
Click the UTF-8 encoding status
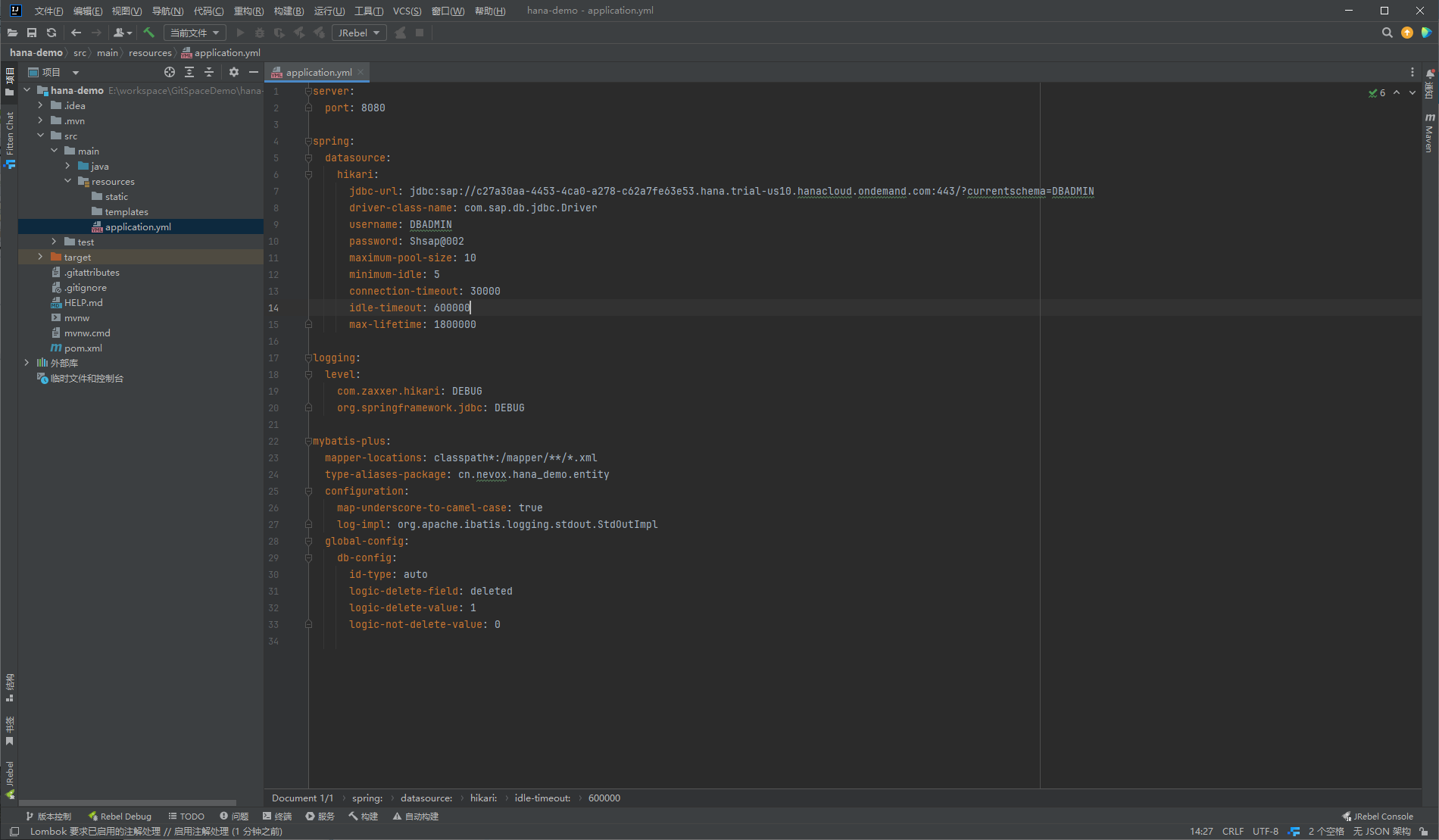click(1265, 831)
